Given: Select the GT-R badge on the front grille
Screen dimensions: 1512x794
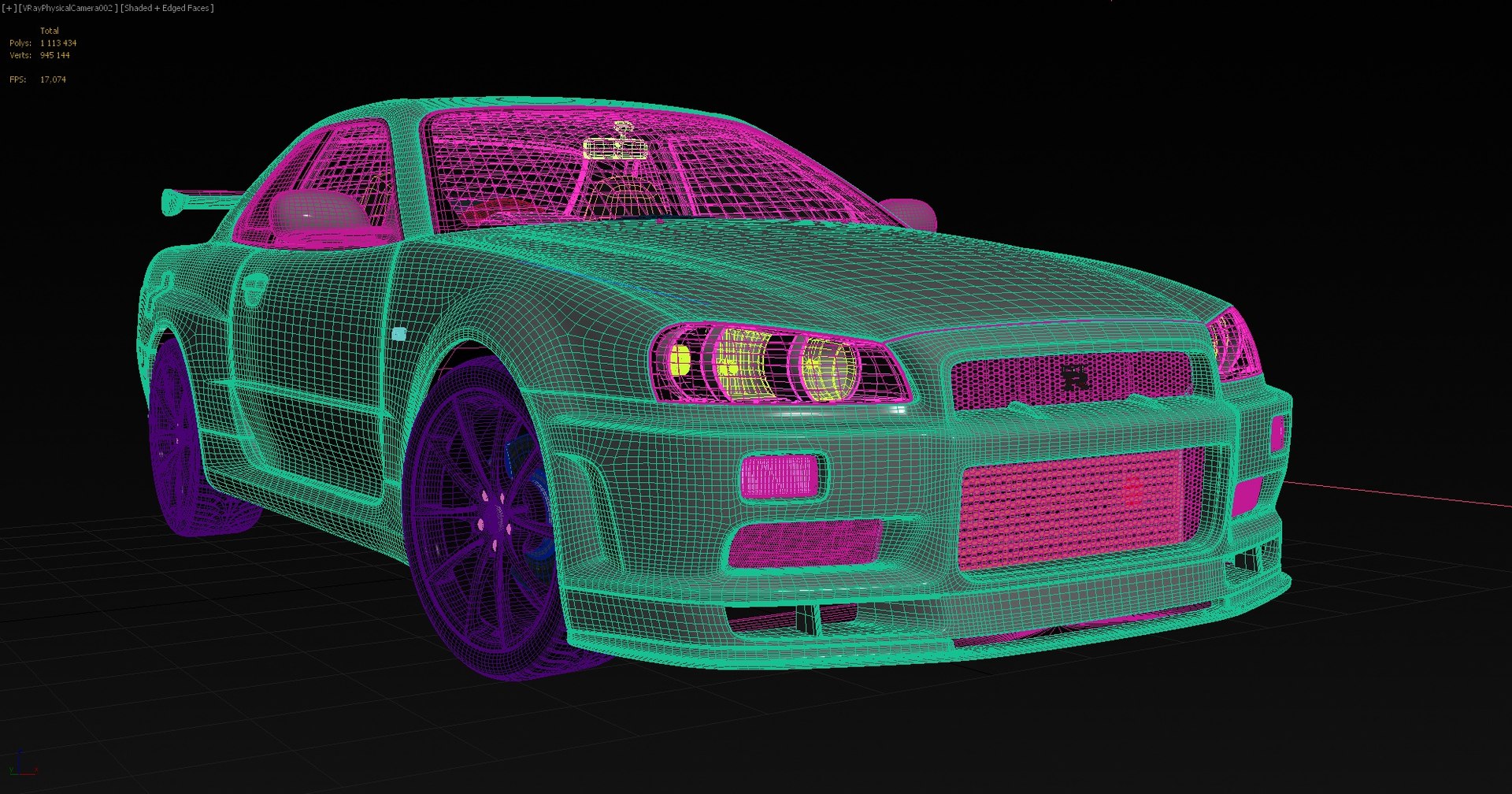Looking at the screenshot, I should 1075,378.
